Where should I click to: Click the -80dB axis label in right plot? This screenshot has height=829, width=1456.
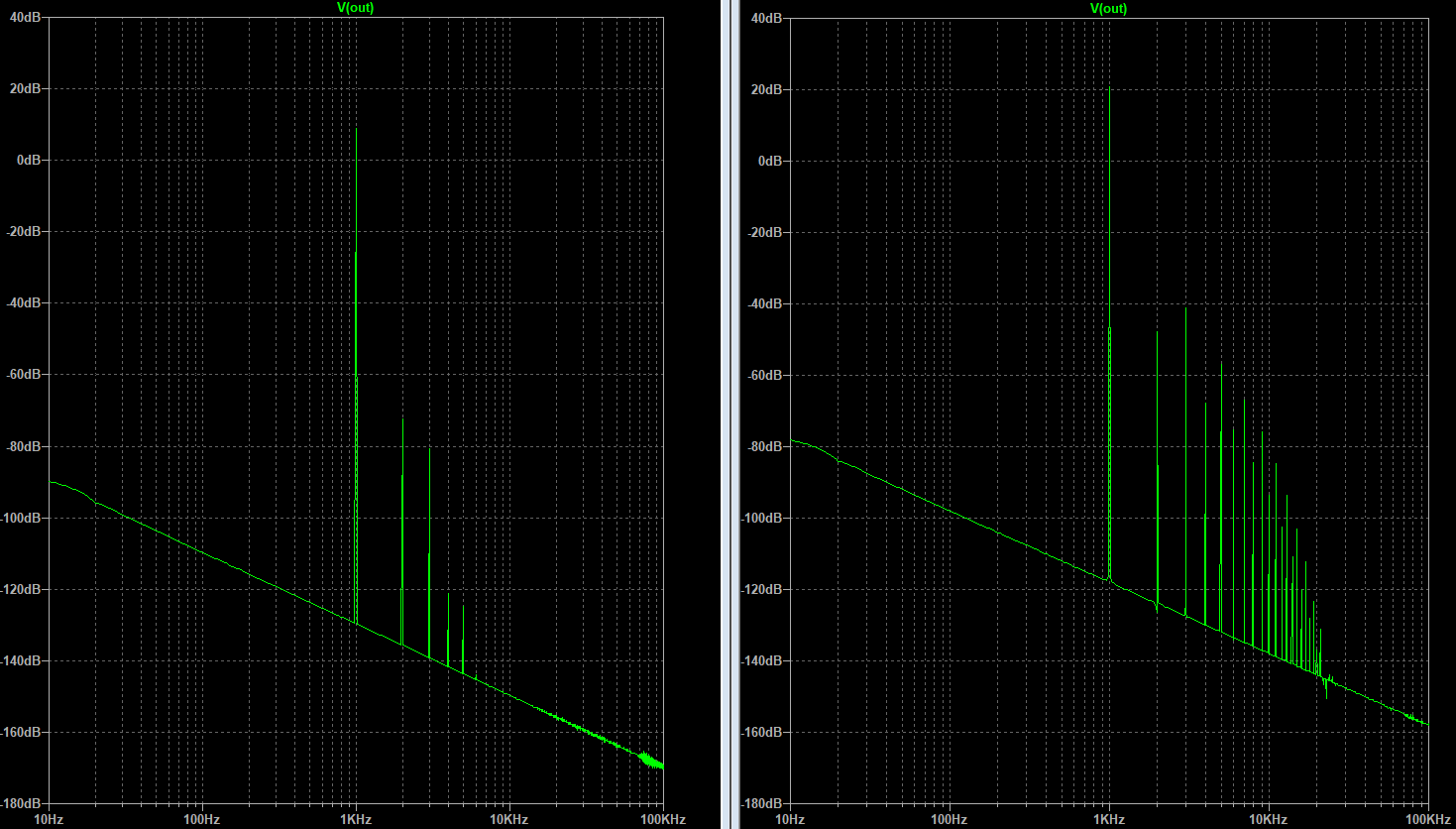[x=765, y=446]
